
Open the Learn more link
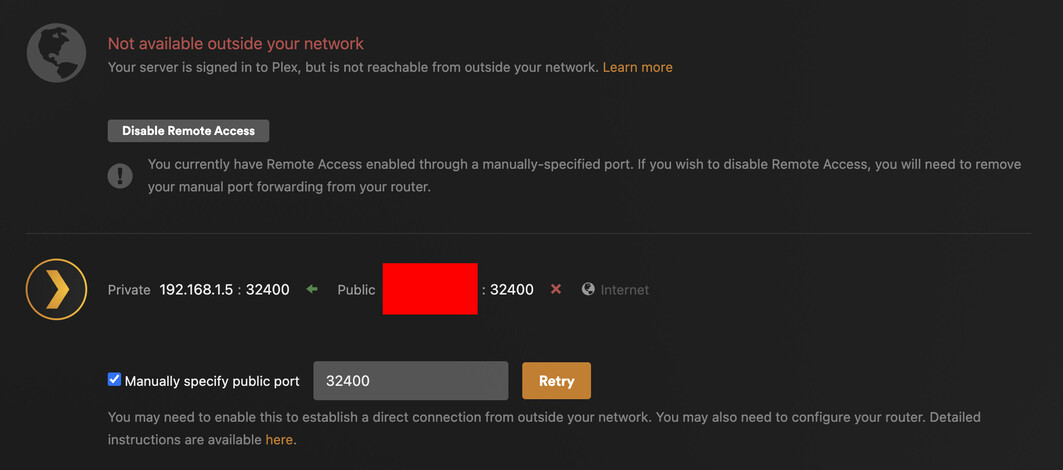click(x=637, y=67)
